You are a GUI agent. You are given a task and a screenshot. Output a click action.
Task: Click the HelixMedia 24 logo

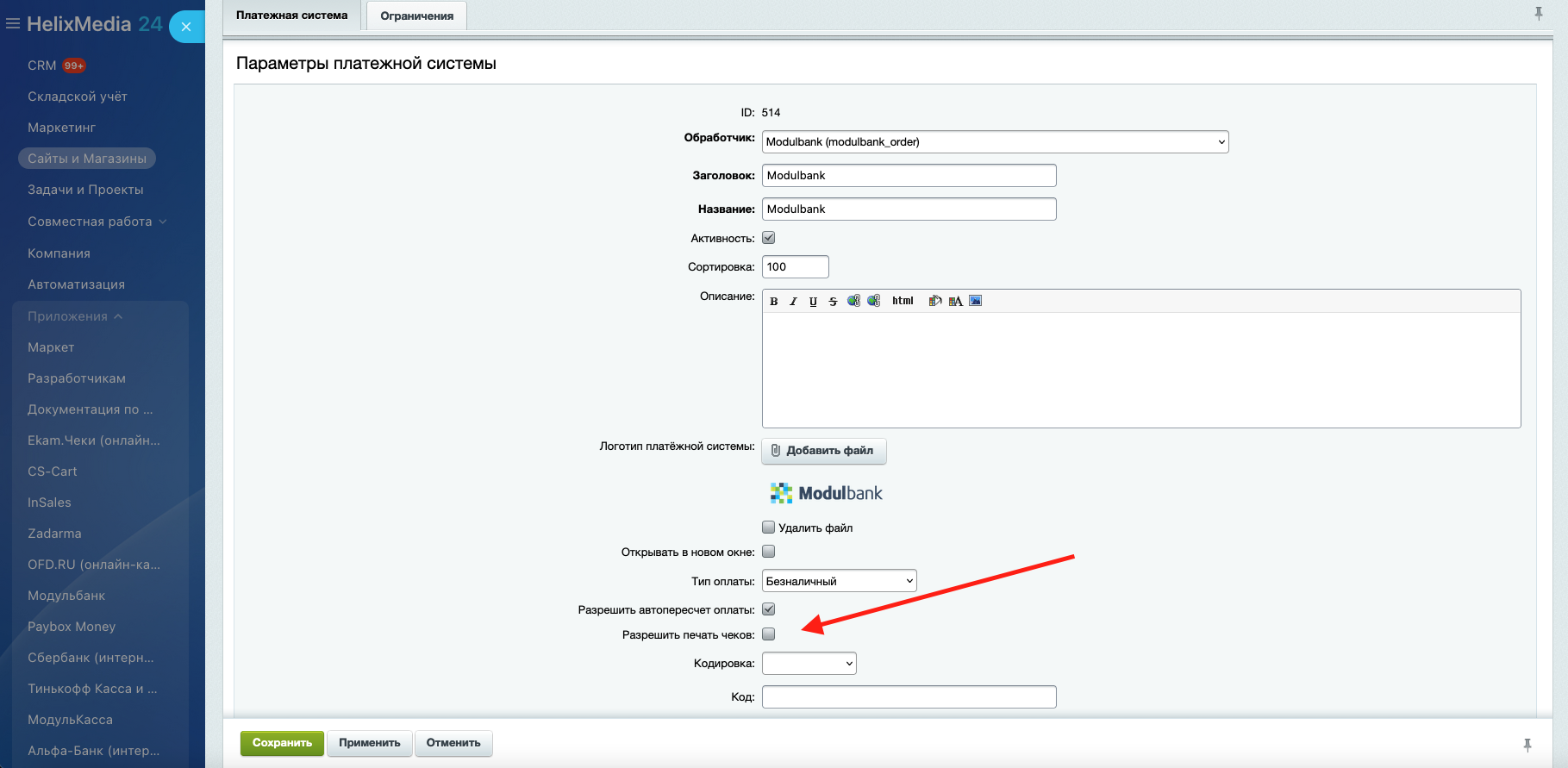coord(95,24)
